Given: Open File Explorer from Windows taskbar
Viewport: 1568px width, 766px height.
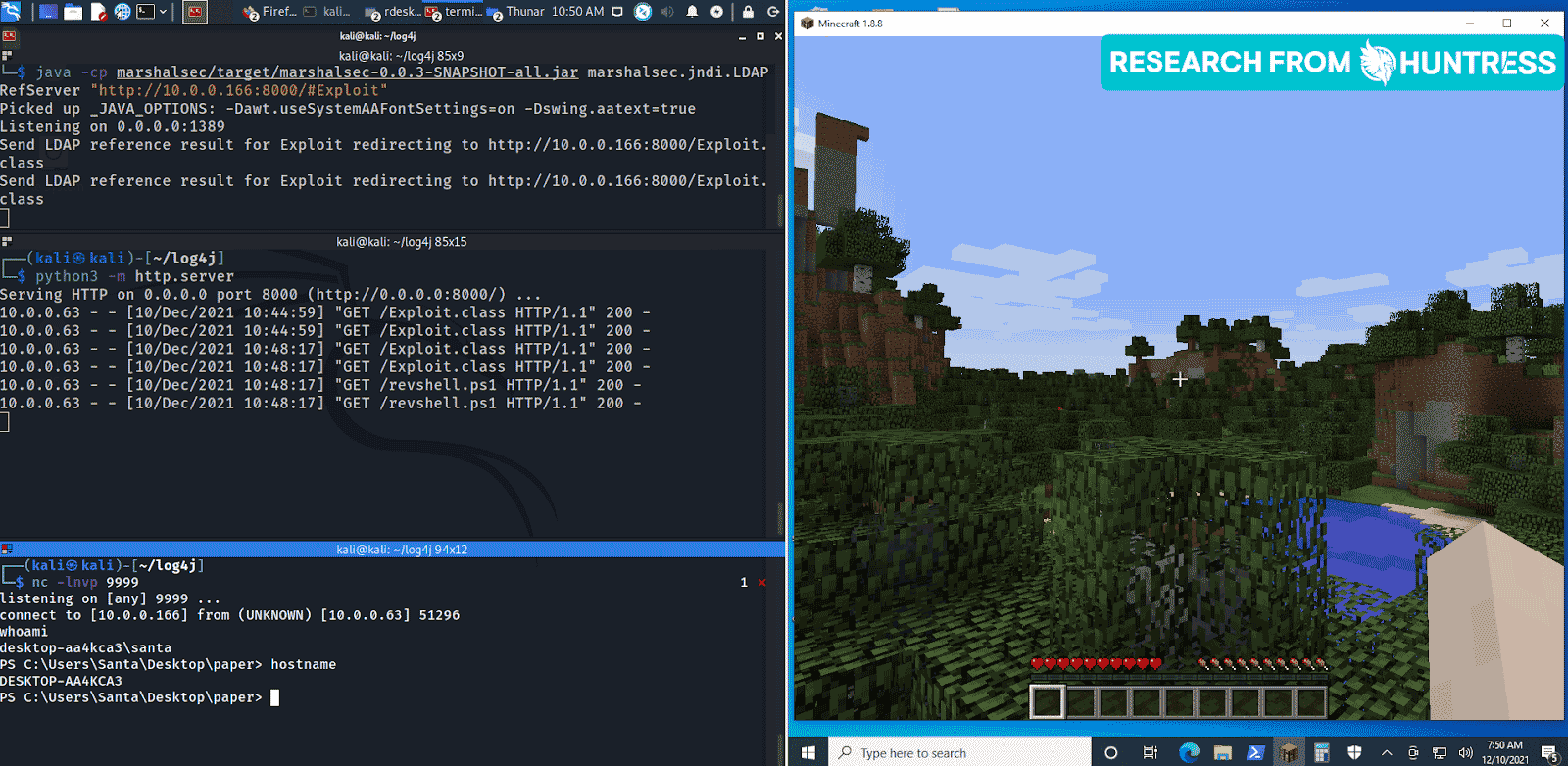Looking at the screenshot, I should pos(1222,752).
